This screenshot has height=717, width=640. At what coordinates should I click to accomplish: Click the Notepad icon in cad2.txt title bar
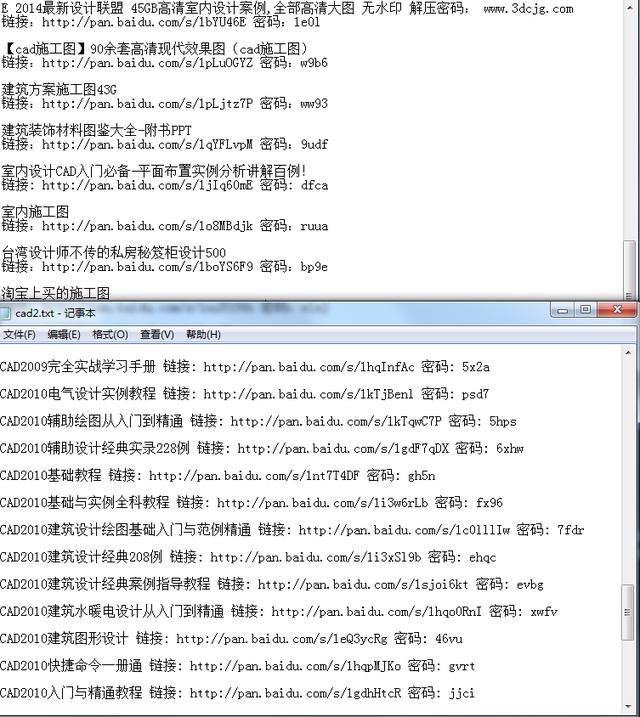click(5, 313)
